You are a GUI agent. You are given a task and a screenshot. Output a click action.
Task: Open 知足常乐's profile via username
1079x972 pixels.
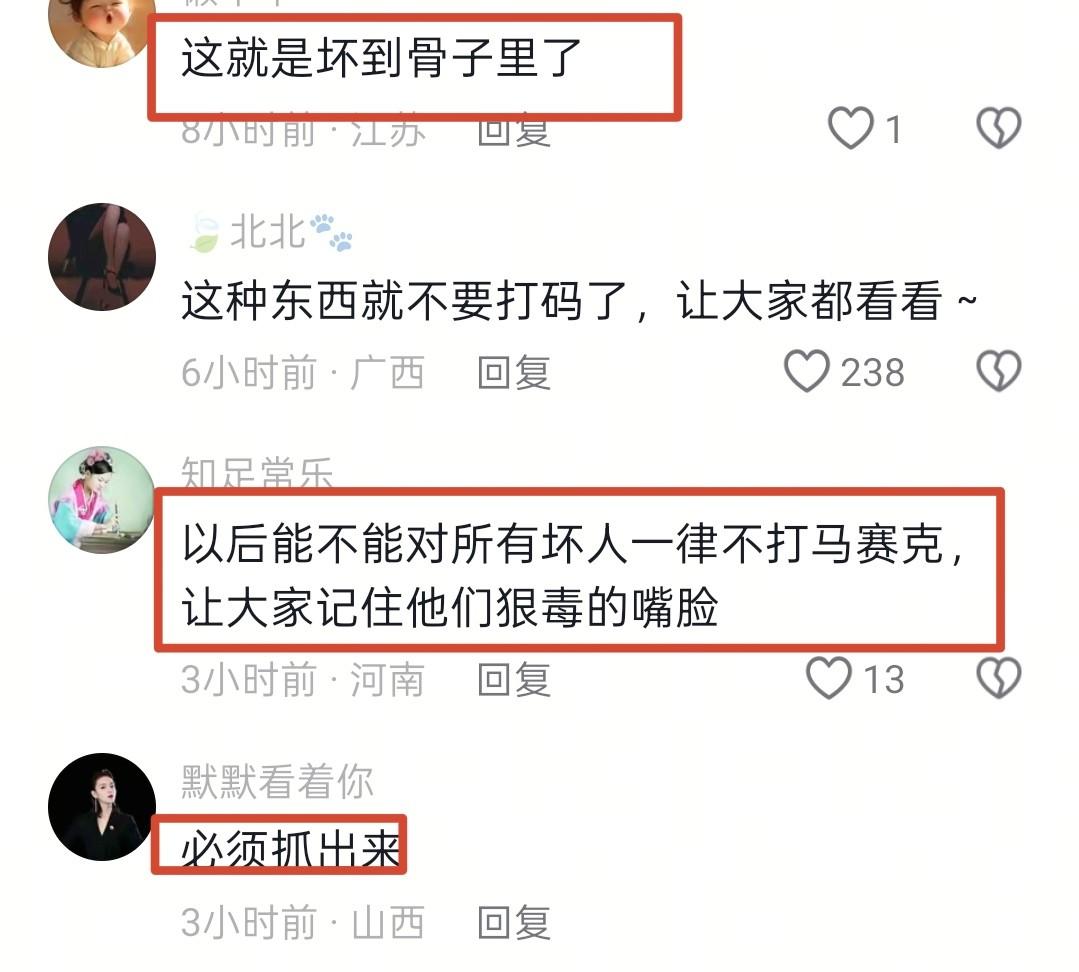(257, 473)
